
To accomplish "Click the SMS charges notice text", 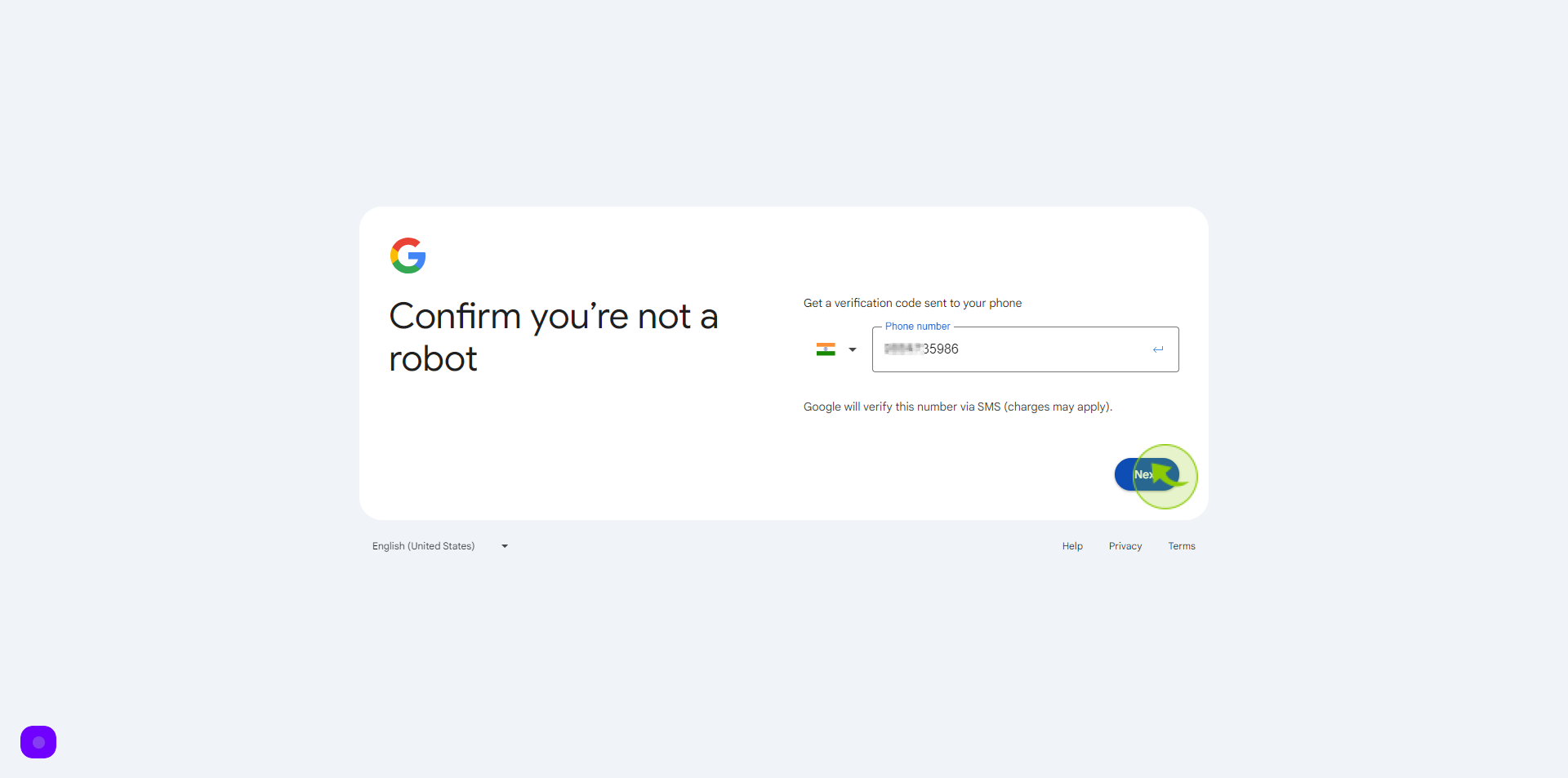I will coord(958,407).
